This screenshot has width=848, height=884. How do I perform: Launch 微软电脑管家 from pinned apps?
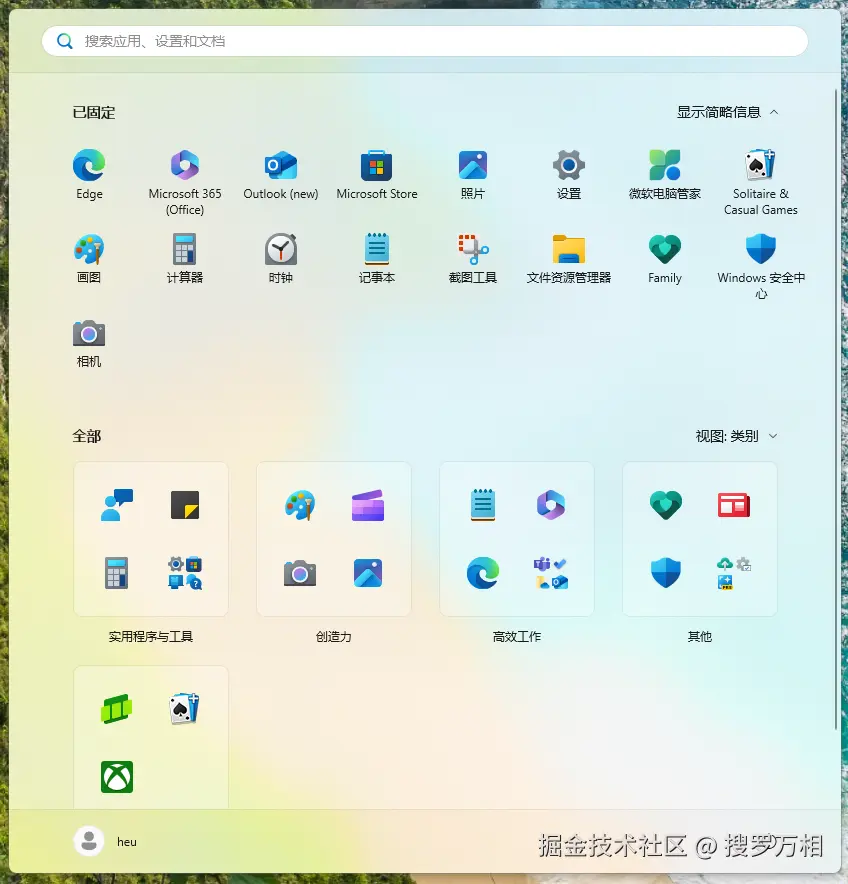[x=665, y=174]
